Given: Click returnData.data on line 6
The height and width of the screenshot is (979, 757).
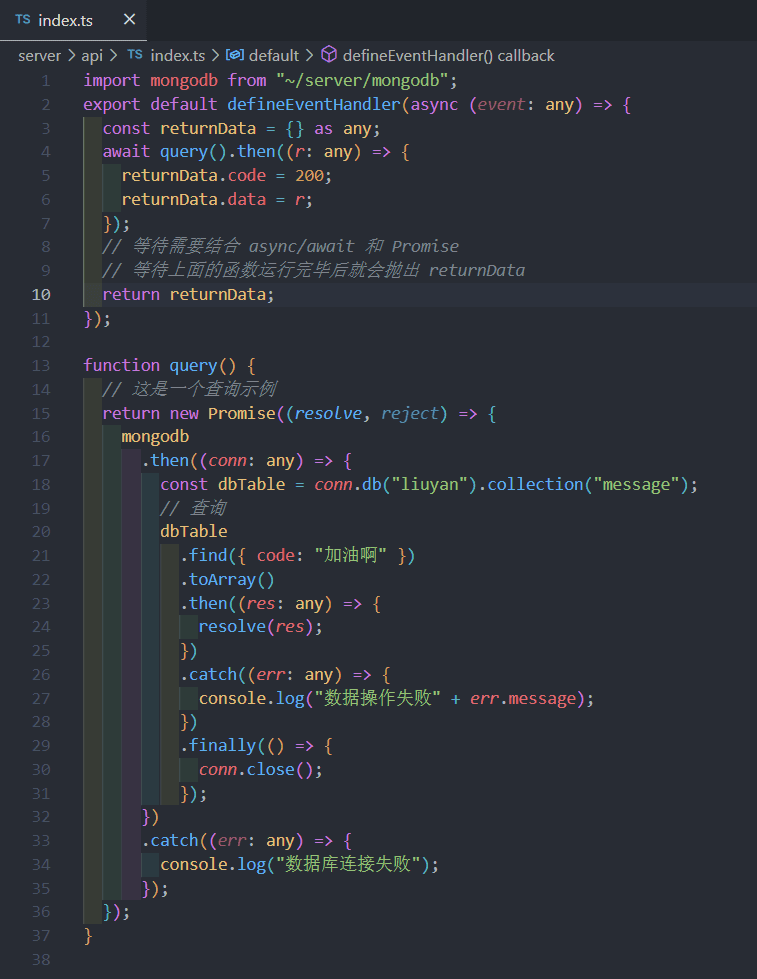Looking at the screenshot, I should (x=194, y=200).
